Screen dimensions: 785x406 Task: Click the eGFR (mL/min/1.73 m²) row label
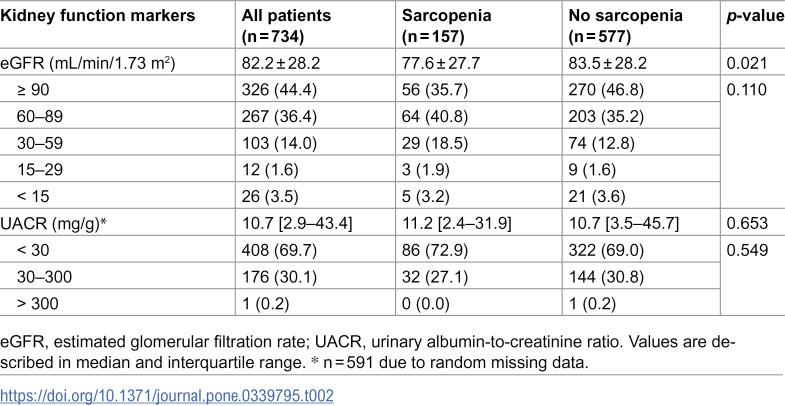pos(87,64)
